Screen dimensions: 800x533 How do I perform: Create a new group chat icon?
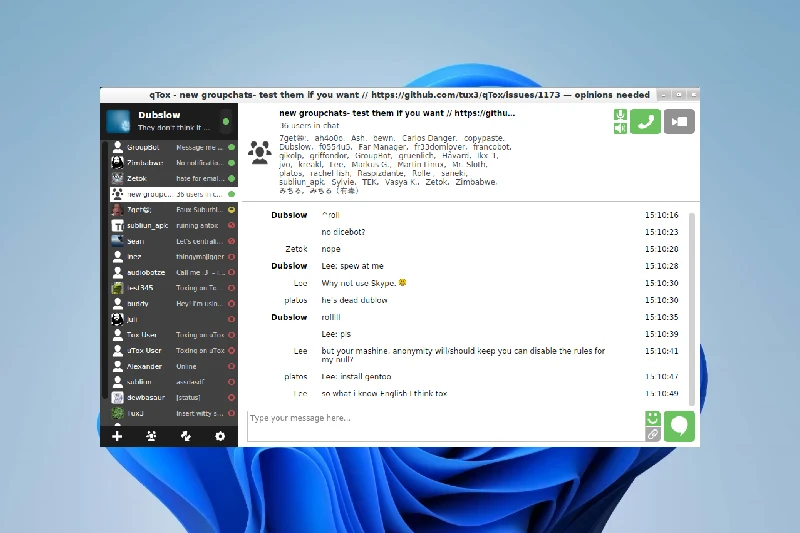[x=151, y=436]
